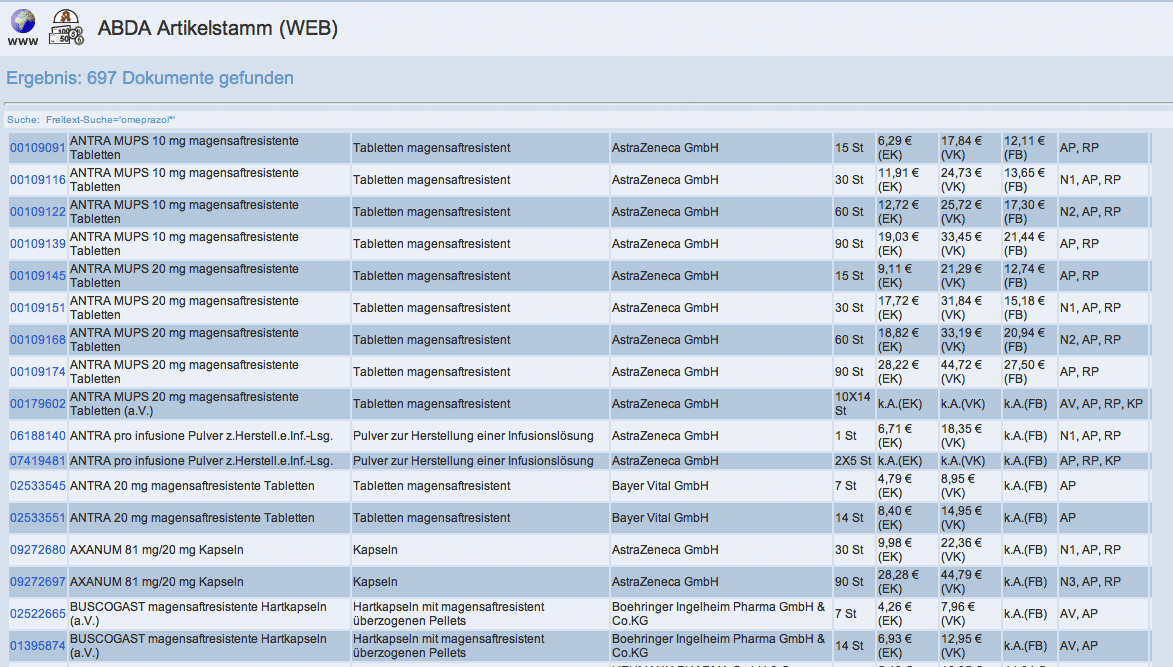Click the WWW globe icon
The height and width of the screenshot is (667, 1173).
pos(22,28)
